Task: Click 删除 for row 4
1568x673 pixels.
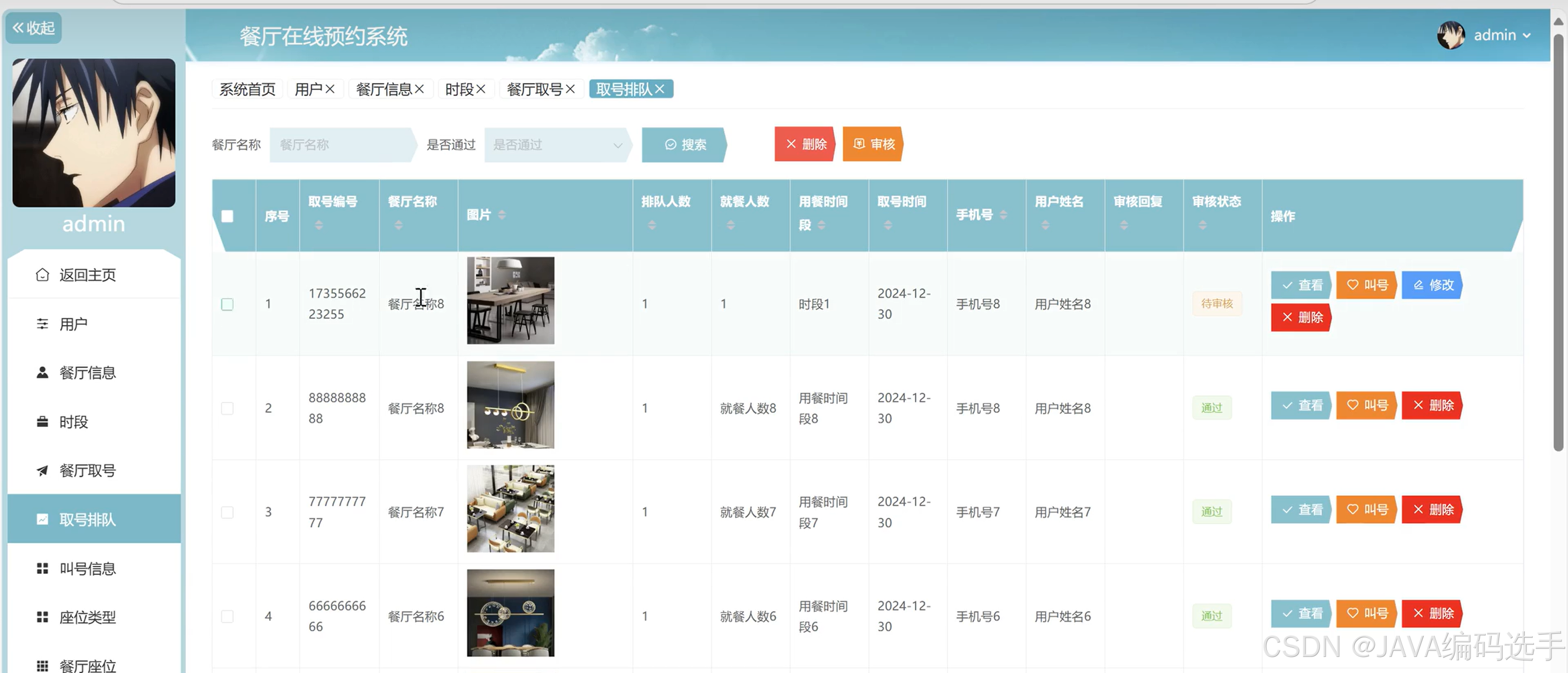Action: (1432, 614)
